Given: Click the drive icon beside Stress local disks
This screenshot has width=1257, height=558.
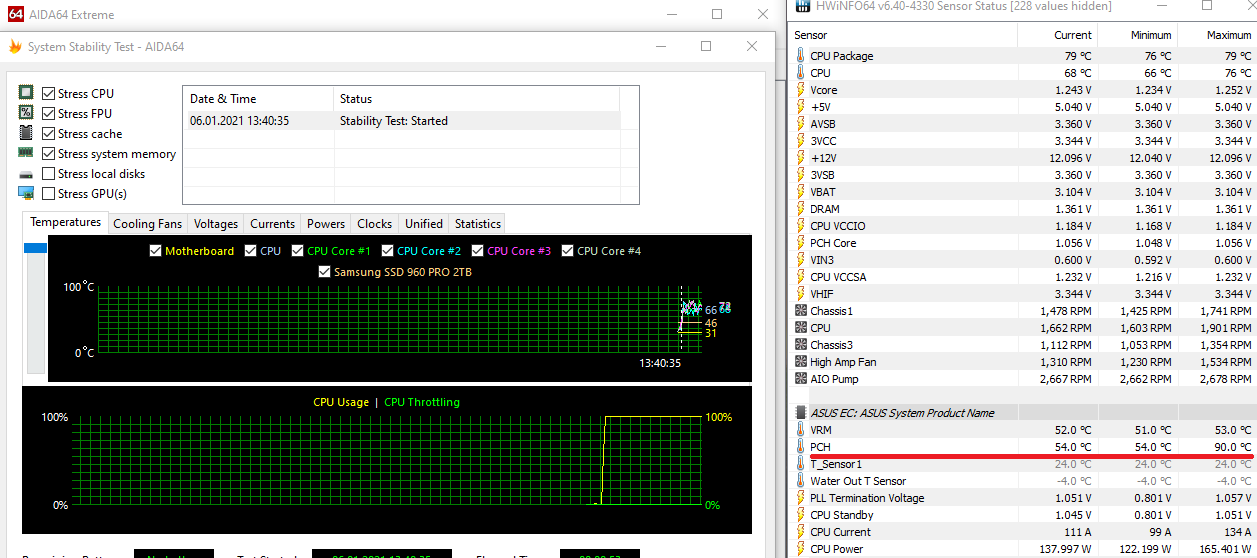Looking at the screenshot, I should click(x=26, y=174).
